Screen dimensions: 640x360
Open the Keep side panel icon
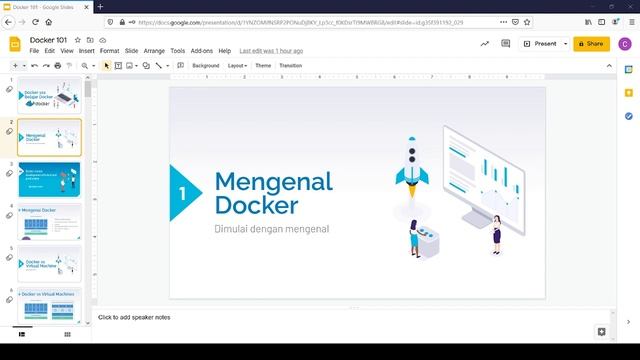[629, 93]
